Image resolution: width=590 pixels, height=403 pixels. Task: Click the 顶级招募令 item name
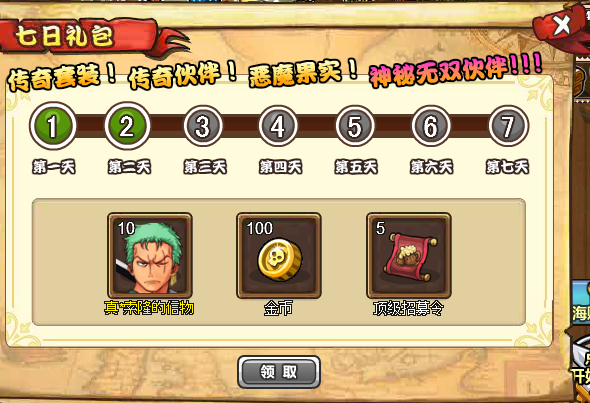[x=408, y=309]
